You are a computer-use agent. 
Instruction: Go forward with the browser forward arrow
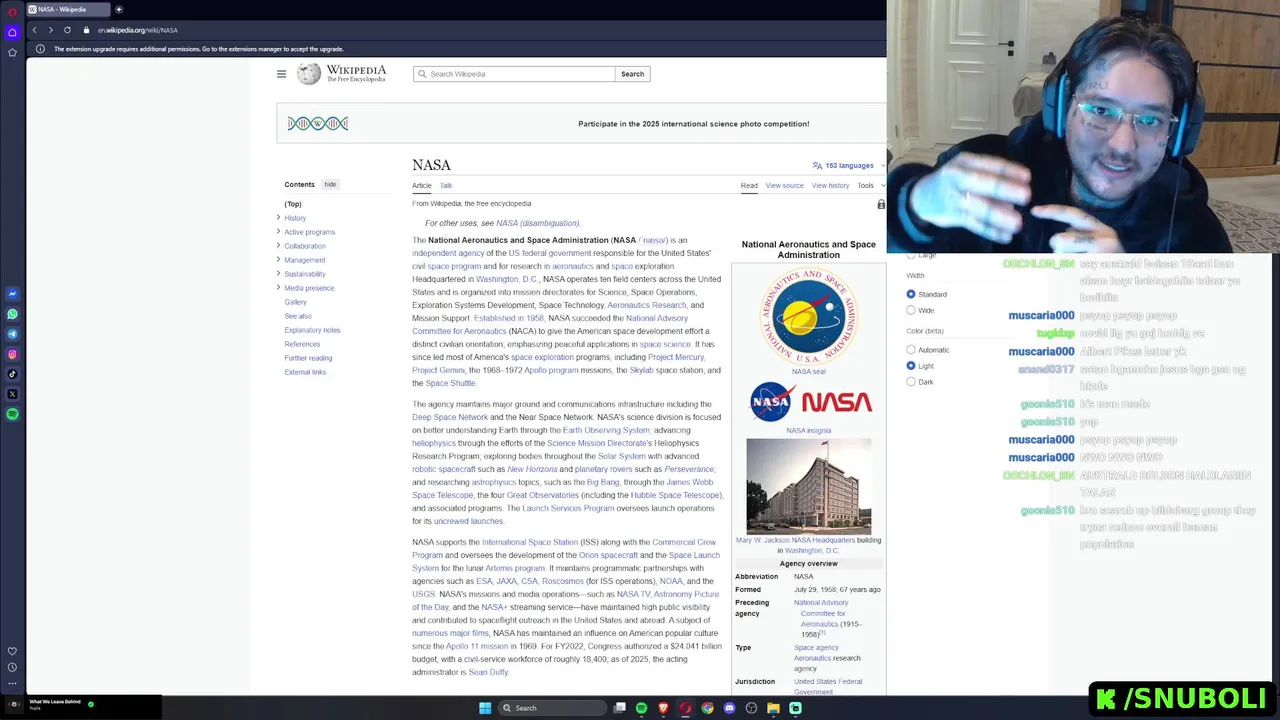tap(50, 30)
